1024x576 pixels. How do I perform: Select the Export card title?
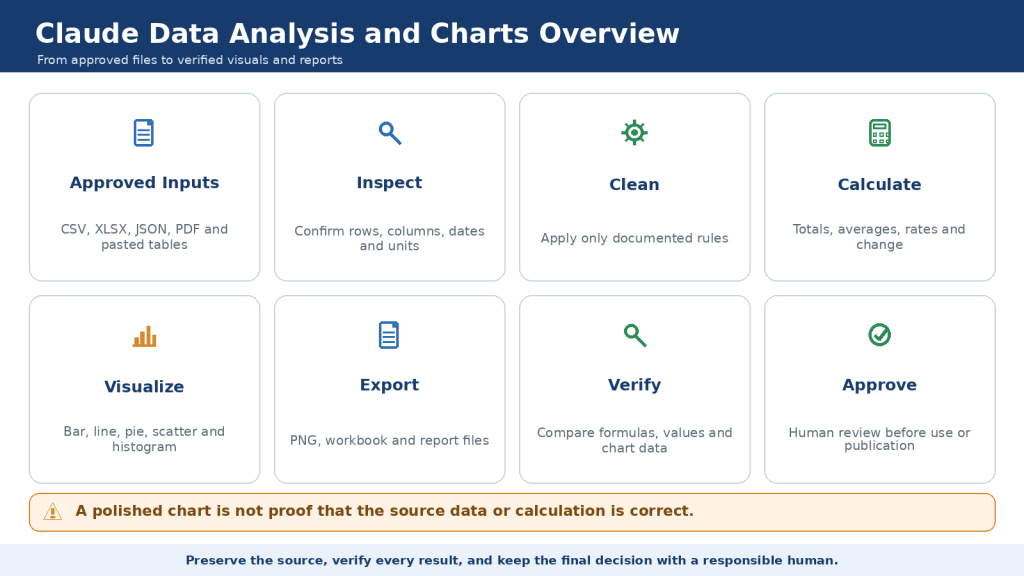click(389, 385)
